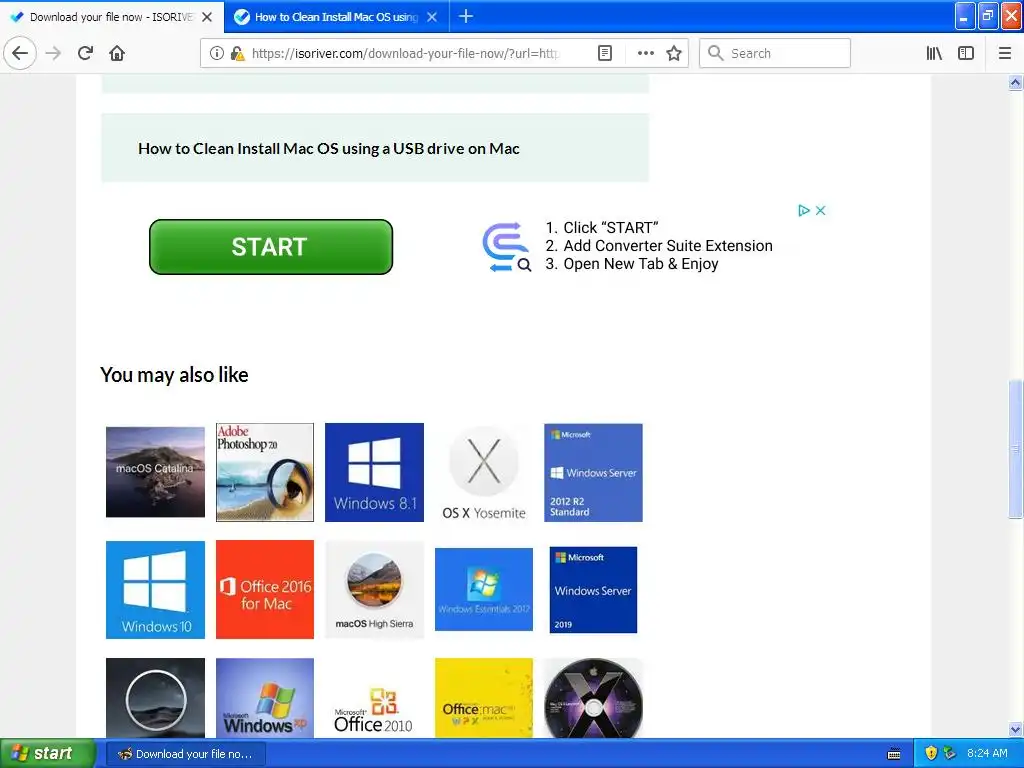Select 'Download your file no...' taskbar button
Image resolution: width=1024 pixels, height=768 pixels.
(186, 754)
